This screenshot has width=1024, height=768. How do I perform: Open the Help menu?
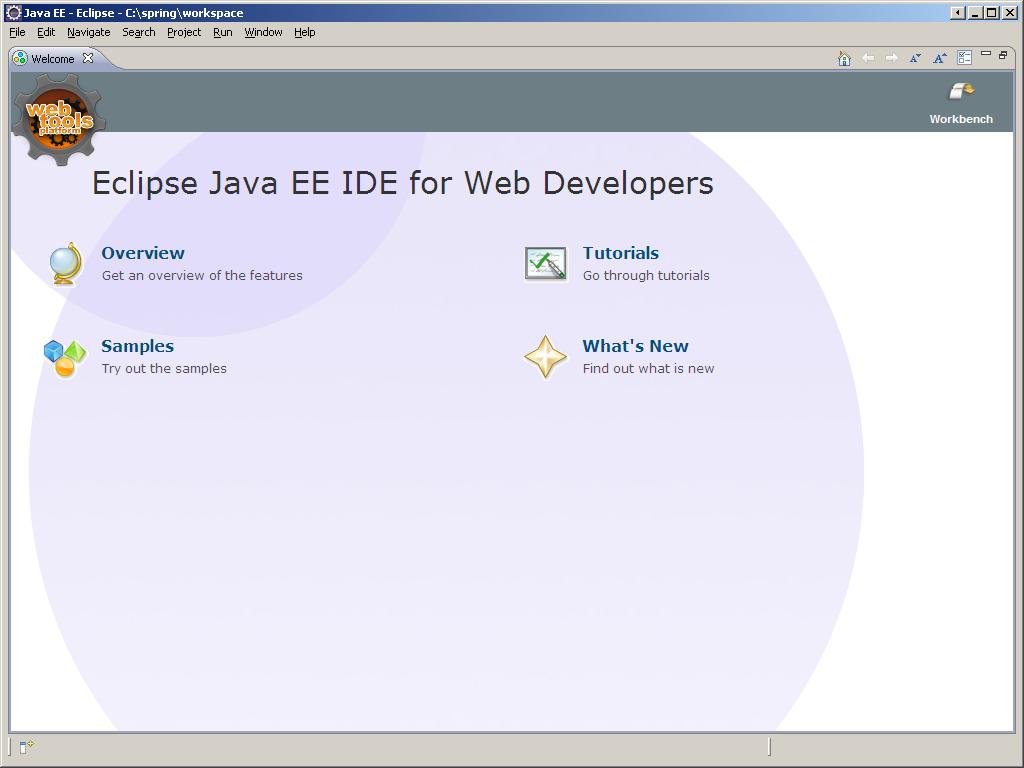click(304, 32)
